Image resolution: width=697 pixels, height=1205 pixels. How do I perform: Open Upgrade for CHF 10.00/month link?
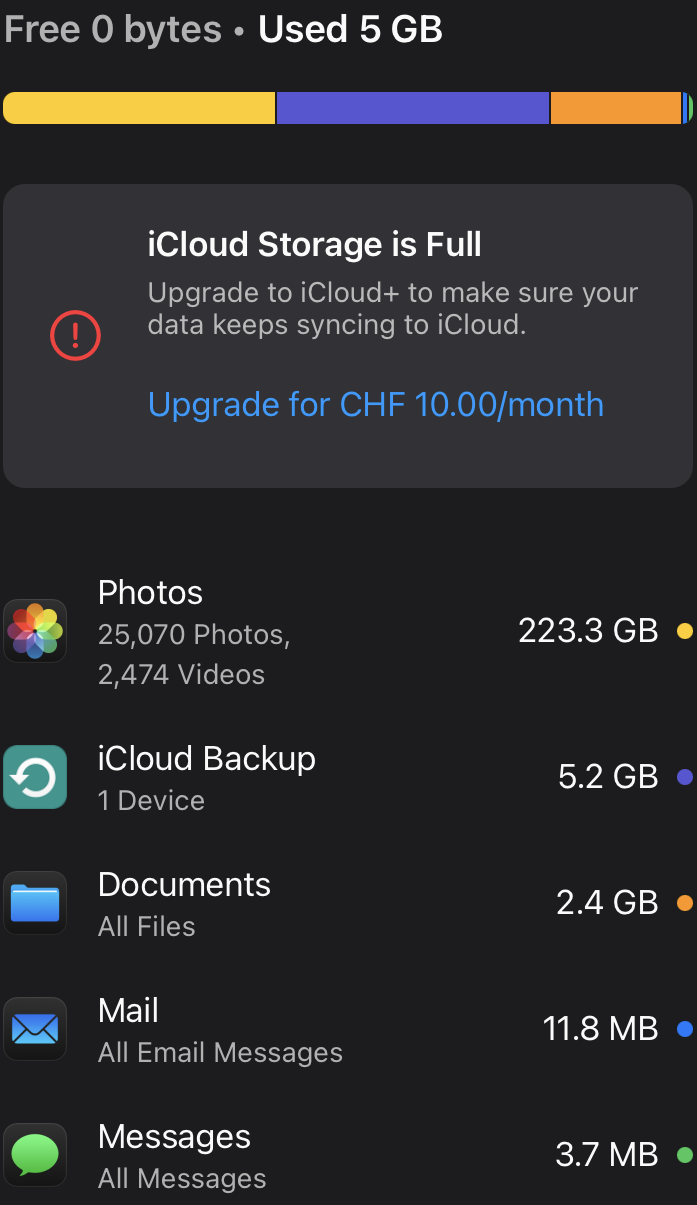[376, 405]
